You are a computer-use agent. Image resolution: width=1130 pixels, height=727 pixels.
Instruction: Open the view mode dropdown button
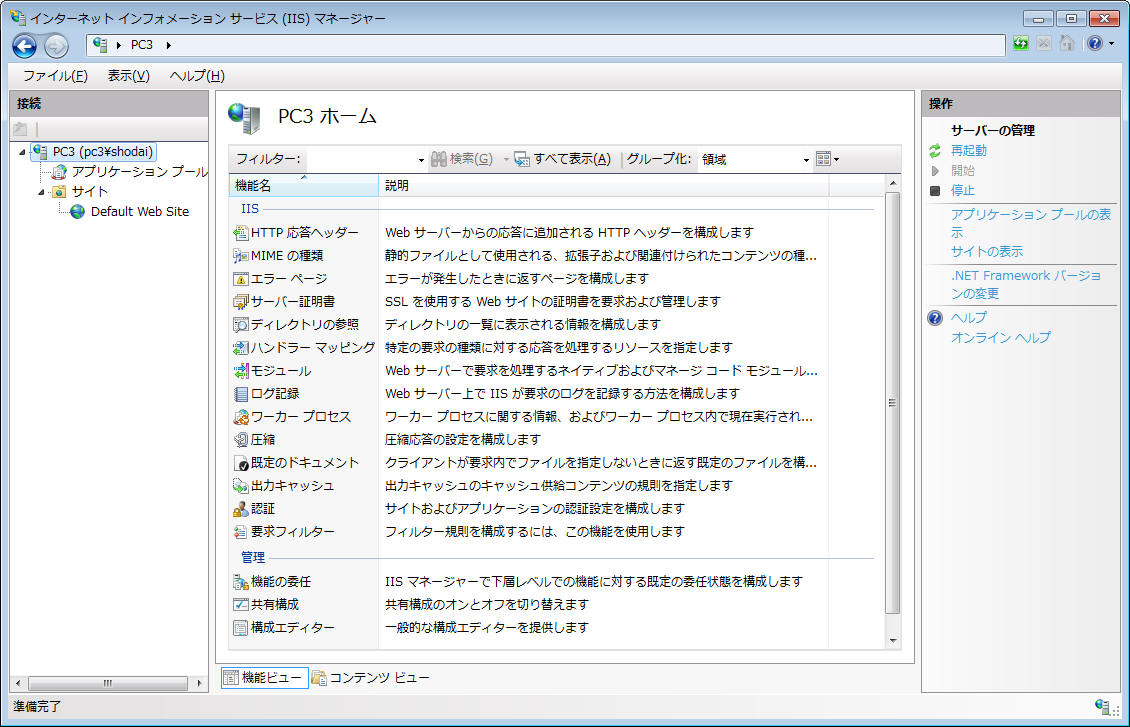827,159
